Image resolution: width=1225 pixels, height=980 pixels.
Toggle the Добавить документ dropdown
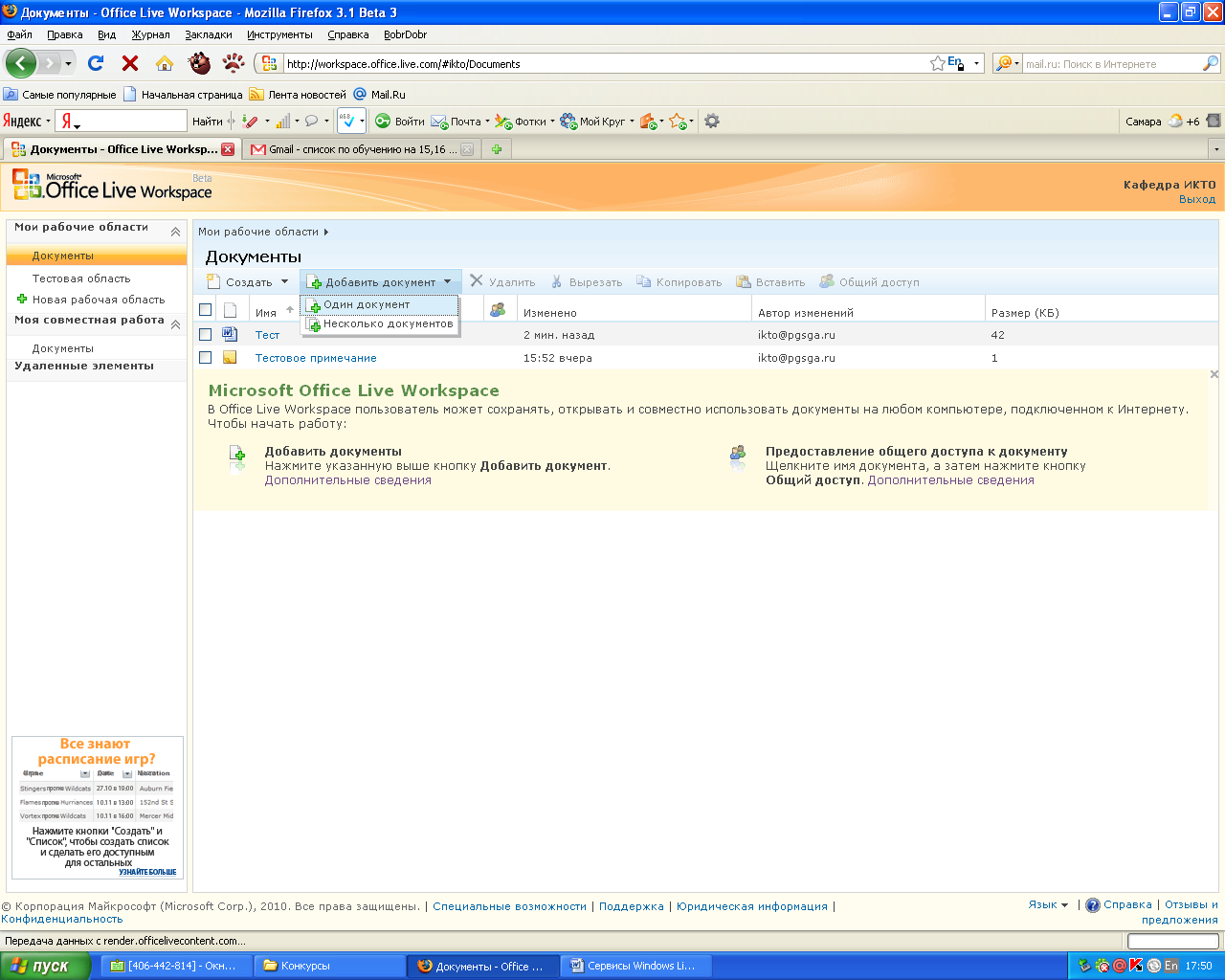pos(381,282)
